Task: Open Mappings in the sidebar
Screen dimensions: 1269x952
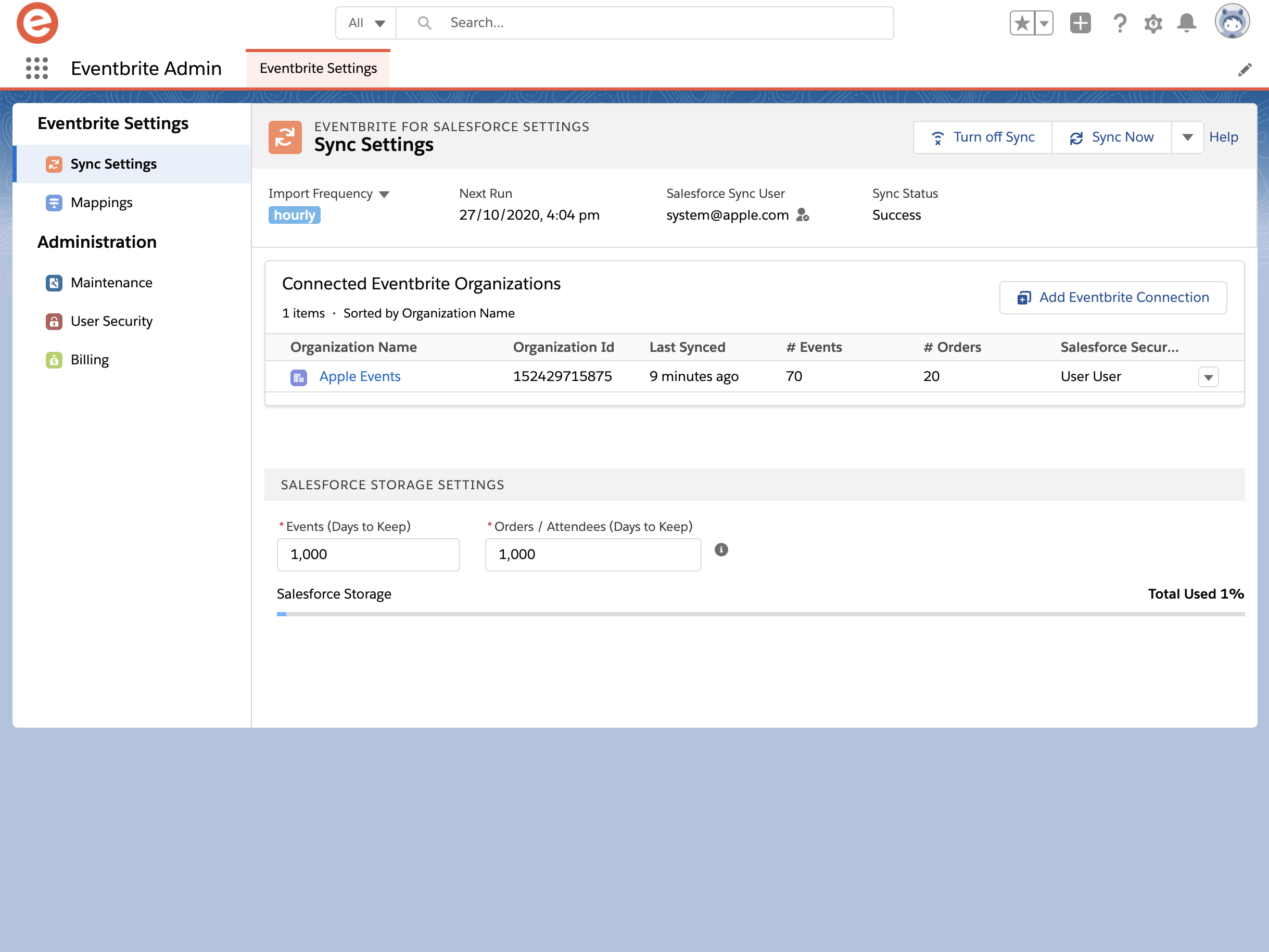Action: click(132, 202)
